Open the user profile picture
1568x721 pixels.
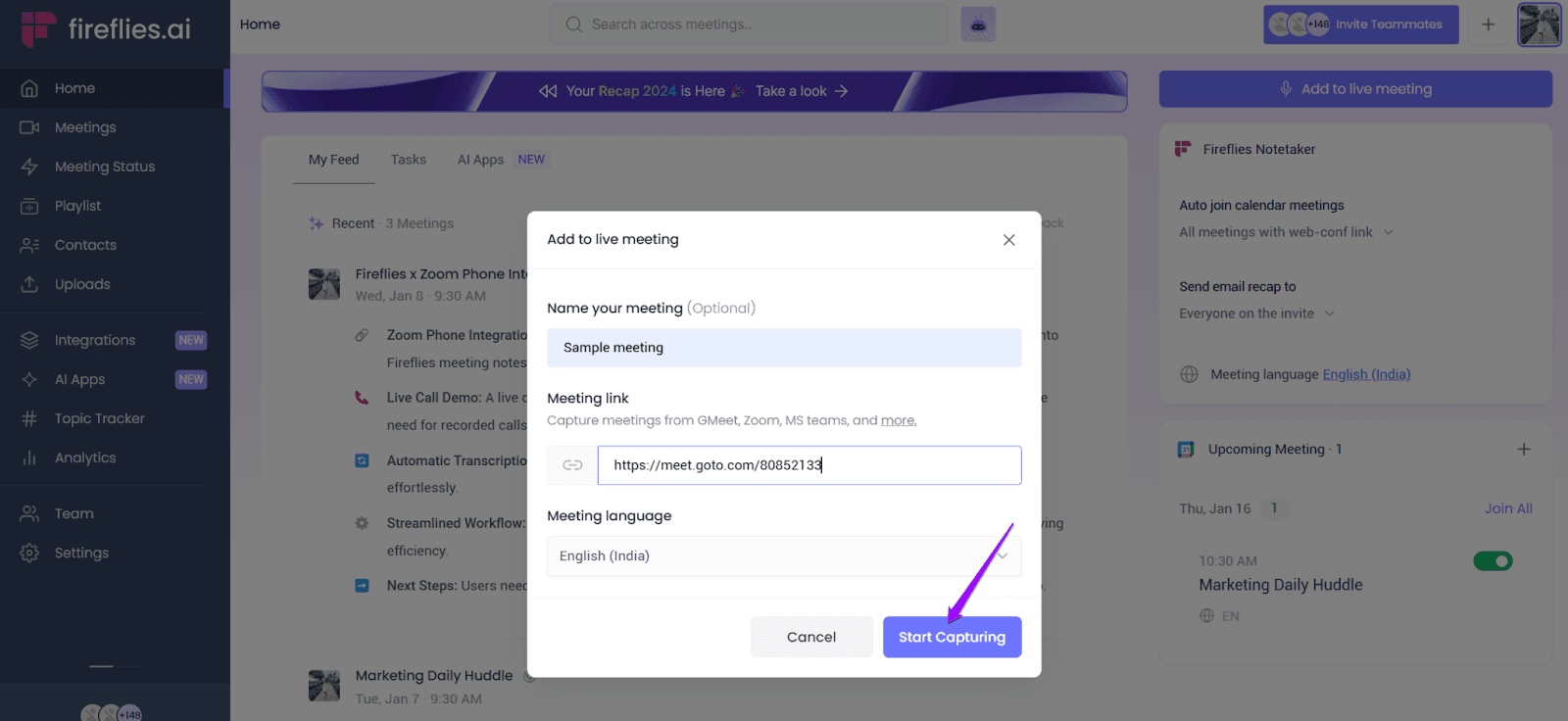(1539, 24)
